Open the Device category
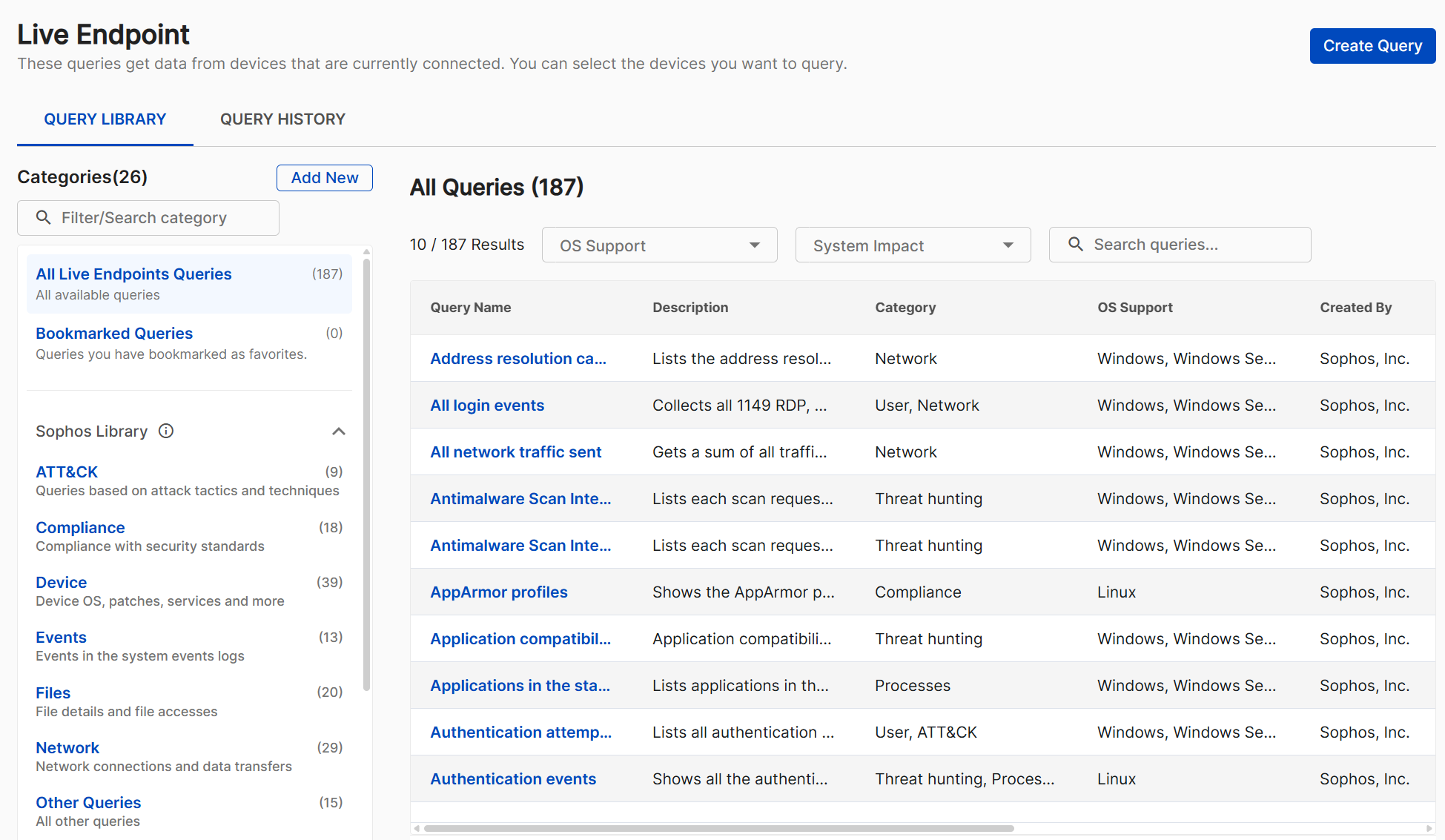 (189, 591)
